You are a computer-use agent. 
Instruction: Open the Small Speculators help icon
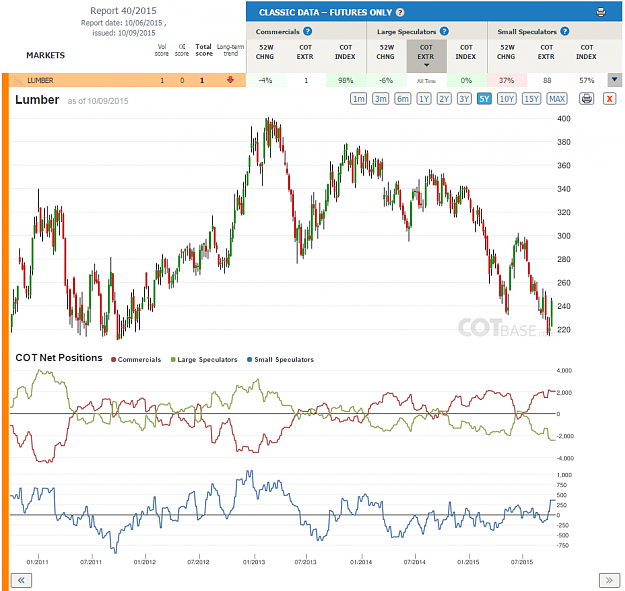tap(564, 31)
